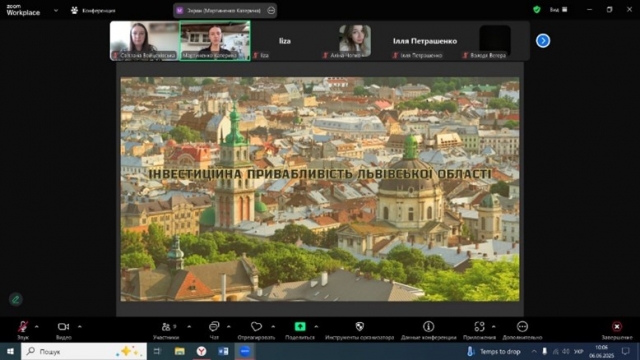Open Windows notification center icon
This screenshot has height=360, width=640.
click(626, 351)
